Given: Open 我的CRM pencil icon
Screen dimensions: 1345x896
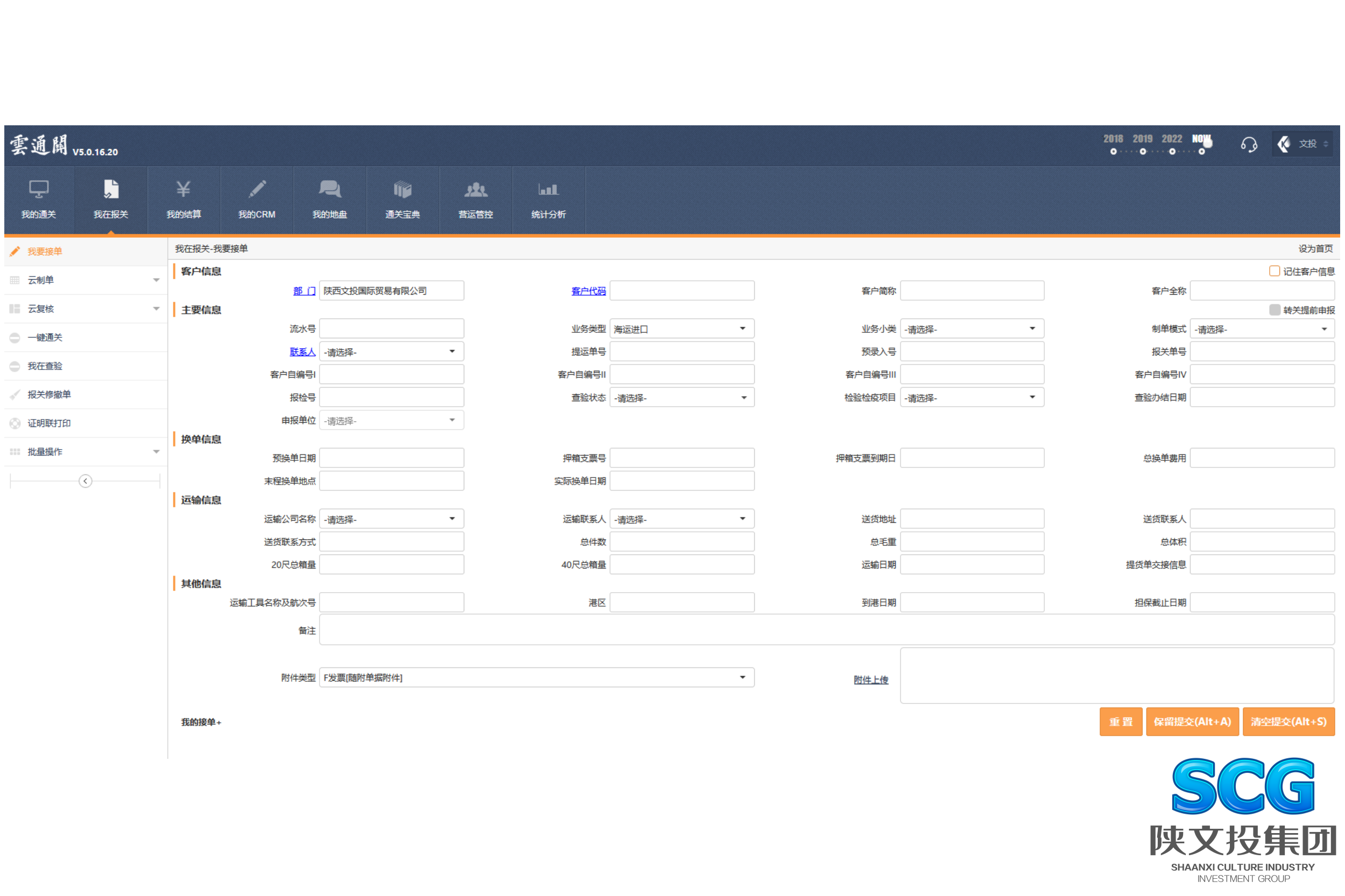Looking at the screenshot, I should point(257,189).
